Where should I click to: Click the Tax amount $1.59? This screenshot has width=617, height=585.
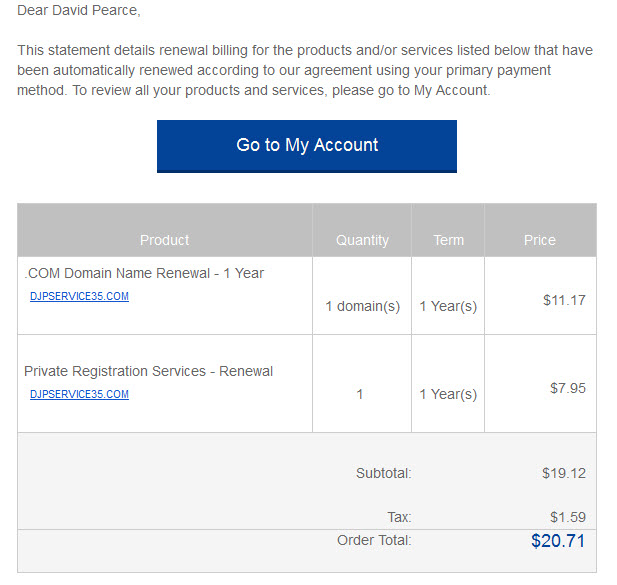click(568, 517)
